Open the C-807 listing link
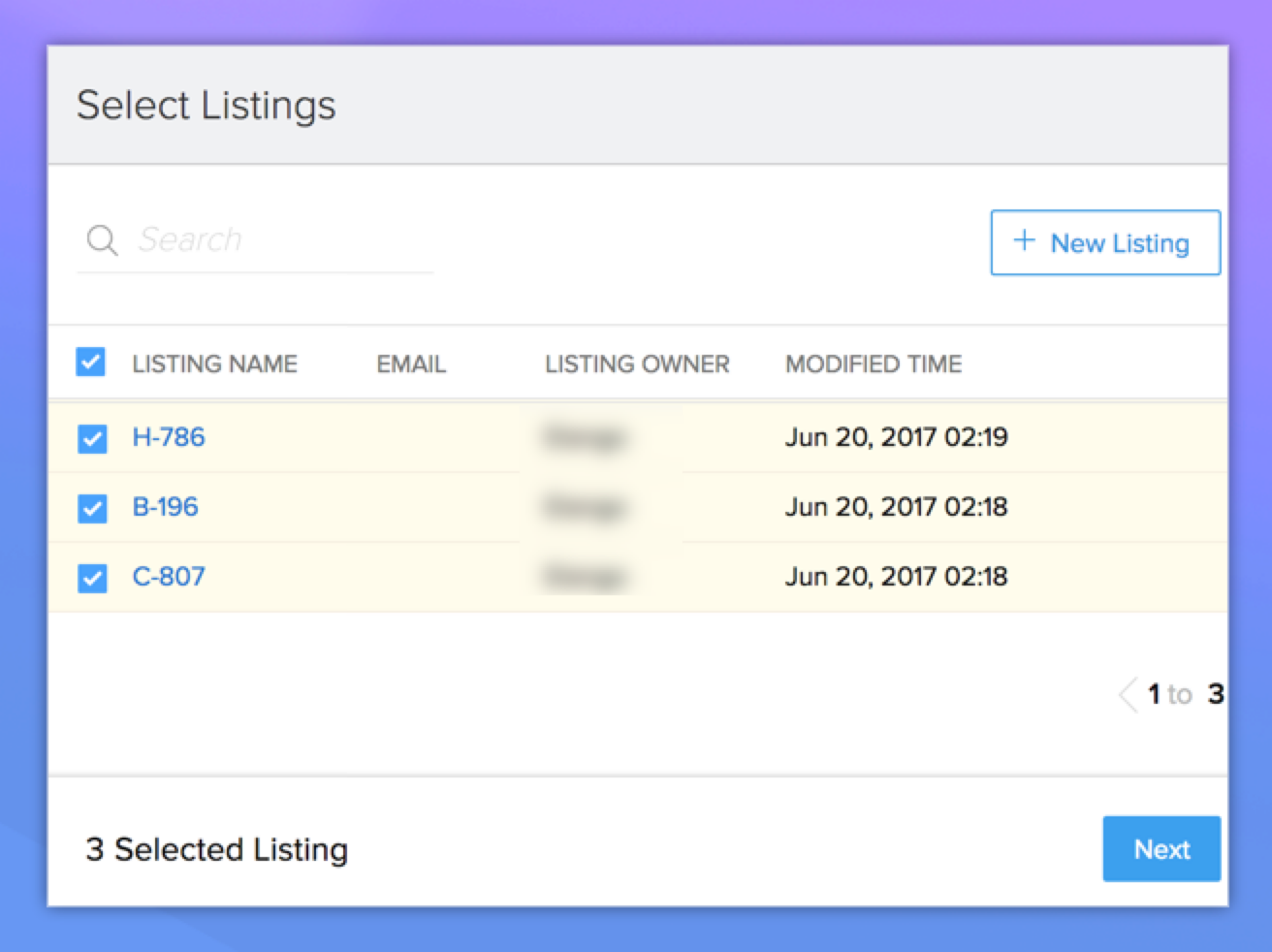1272x952 pixels. (x=169, y=577)
